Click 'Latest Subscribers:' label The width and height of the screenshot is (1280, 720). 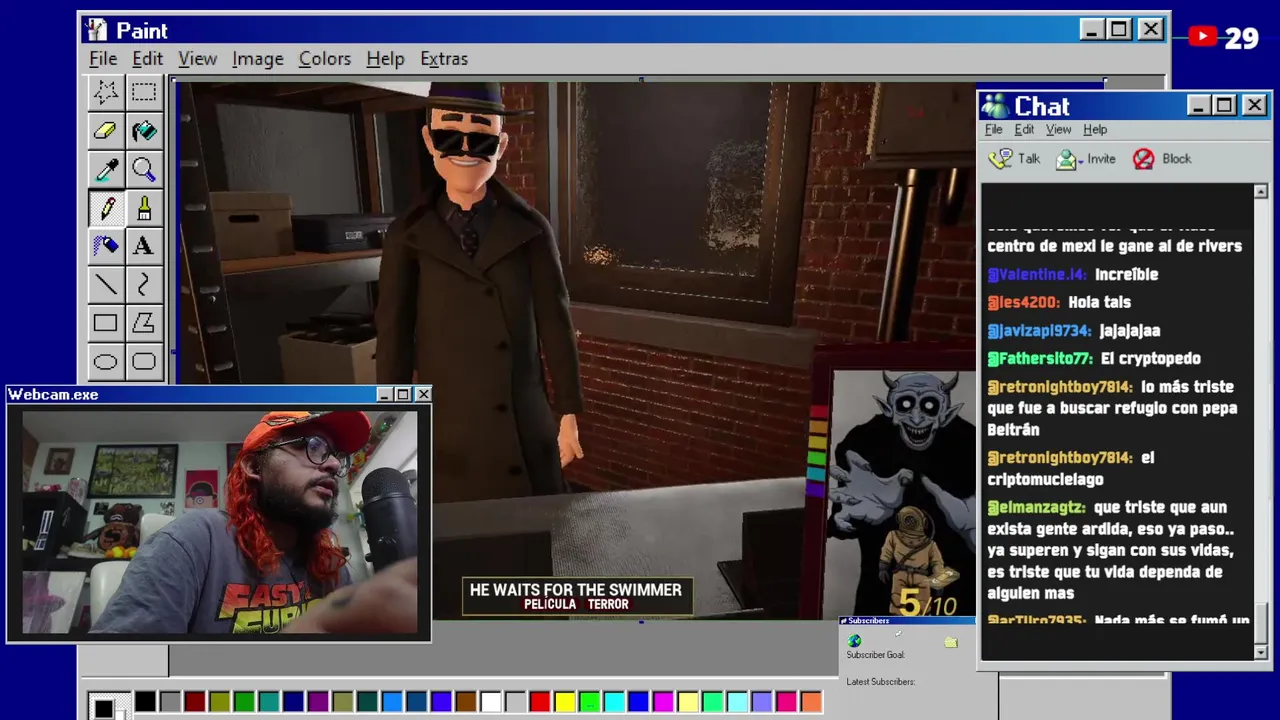(x=880, y=682)
